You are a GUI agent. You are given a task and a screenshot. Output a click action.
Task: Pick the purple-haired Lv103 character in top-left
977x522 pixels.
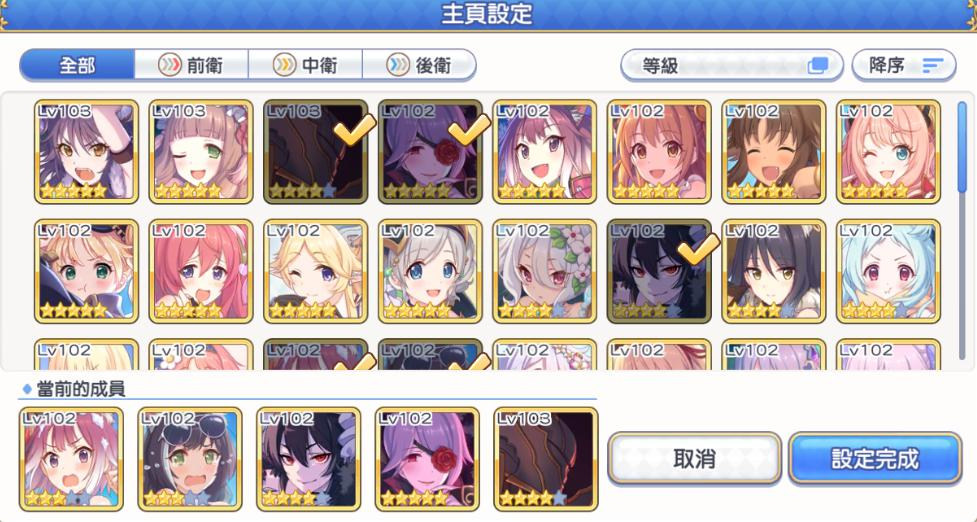click(x=86, y=151)
